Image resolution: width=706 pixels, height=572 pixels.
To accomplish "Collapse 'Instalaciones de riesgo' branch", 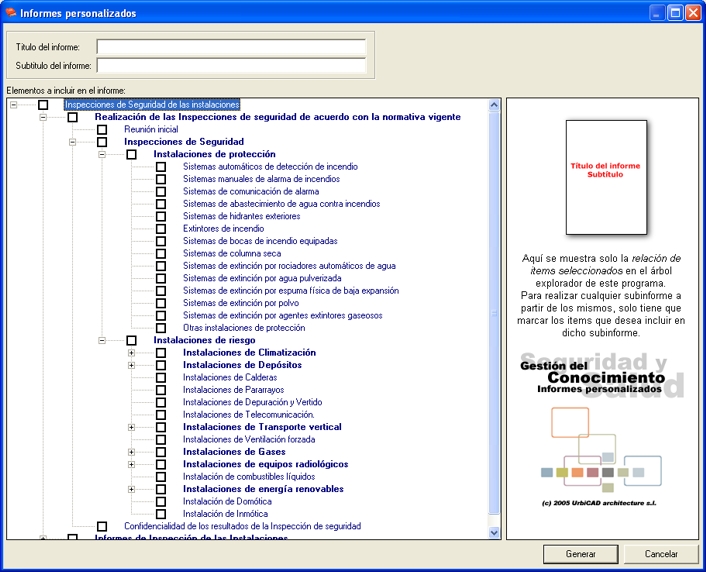I will [102, 340].
